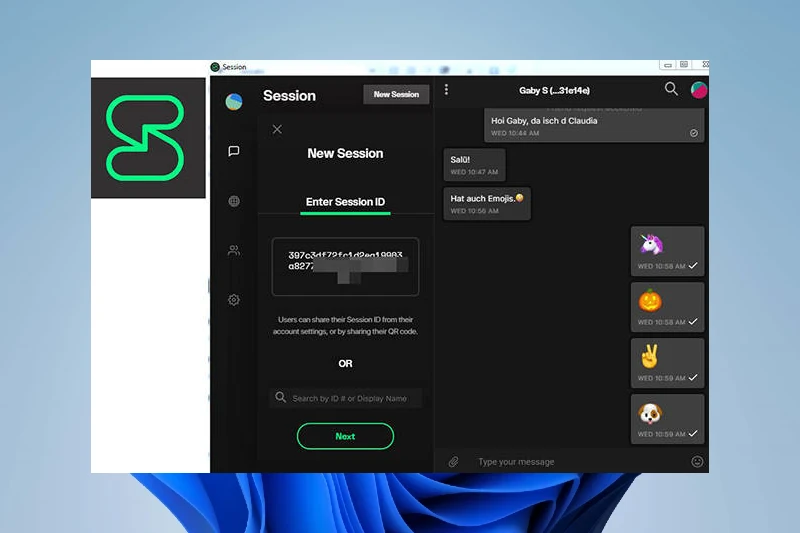
Task: Click the sent checkmark on the pumpkin message
Action: tap(693, 322)
